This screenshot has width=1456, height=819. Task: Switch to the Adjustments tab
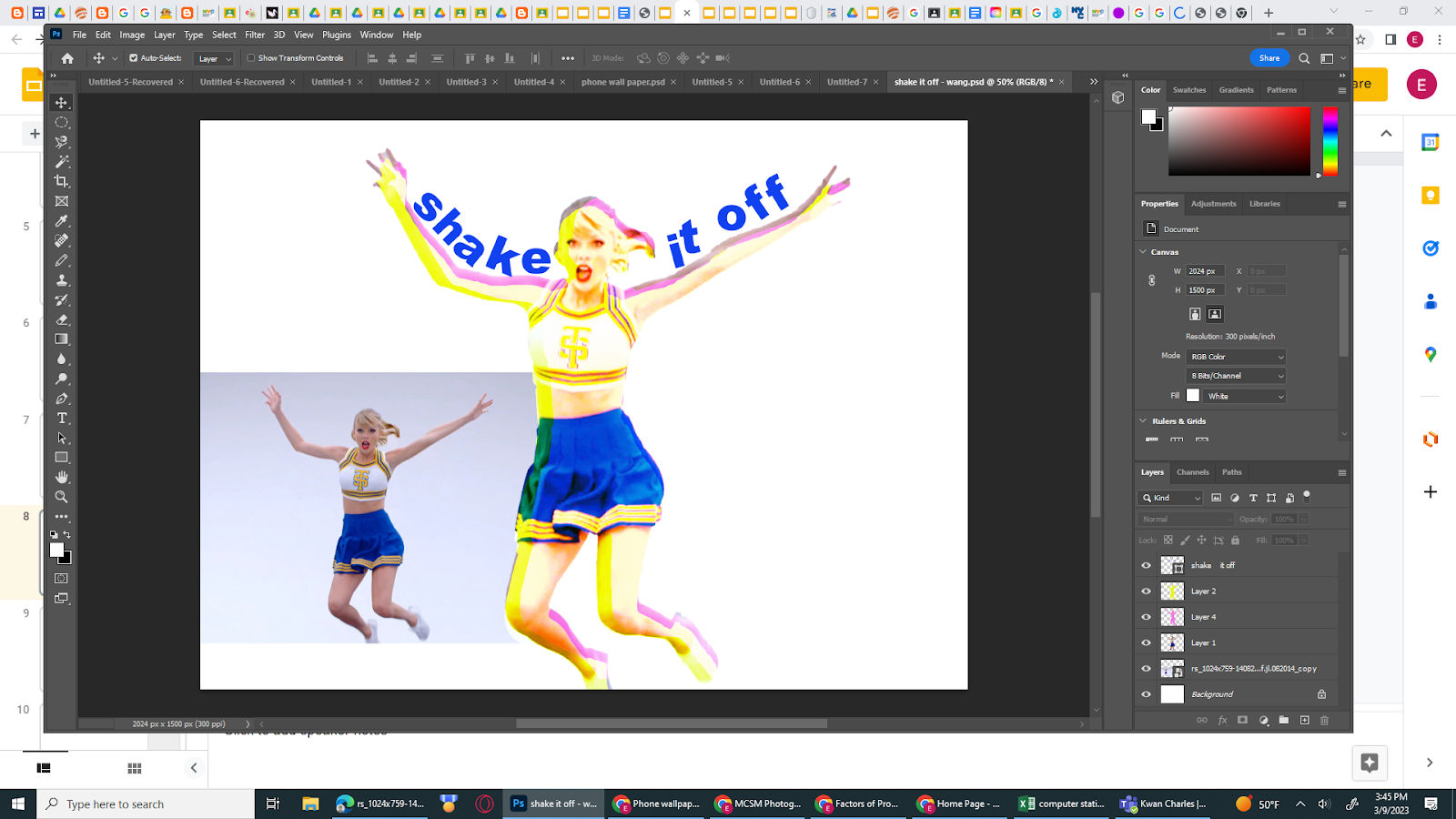click(1213, 204)
